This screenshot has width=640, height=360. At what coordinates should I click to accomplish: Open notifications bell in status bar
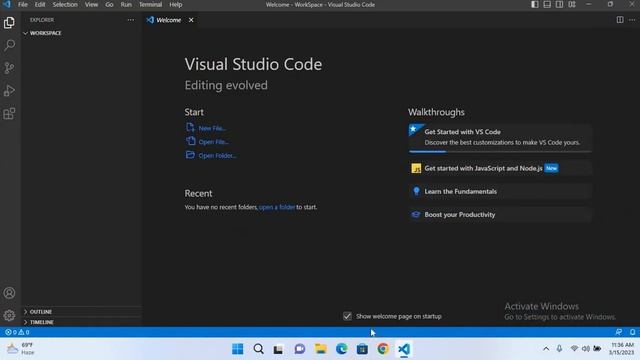632,332
